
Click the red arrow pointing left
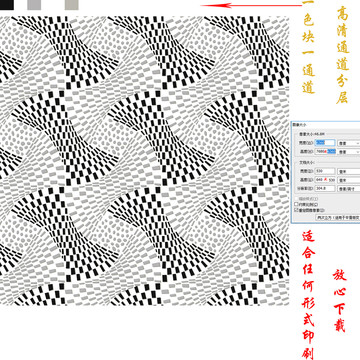(x=251, y=5)
